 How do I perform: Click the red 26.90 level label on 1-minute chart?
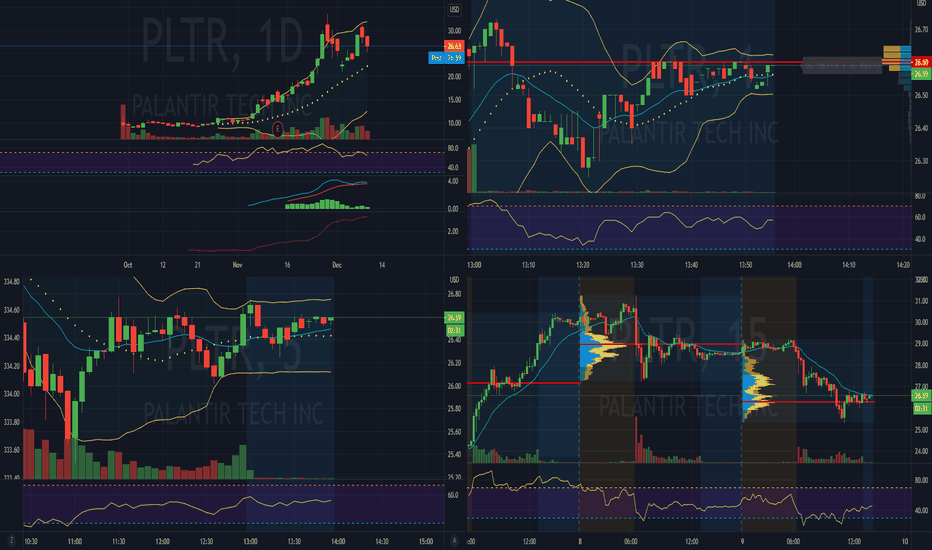pyautogui.click(x=921, y=62)
